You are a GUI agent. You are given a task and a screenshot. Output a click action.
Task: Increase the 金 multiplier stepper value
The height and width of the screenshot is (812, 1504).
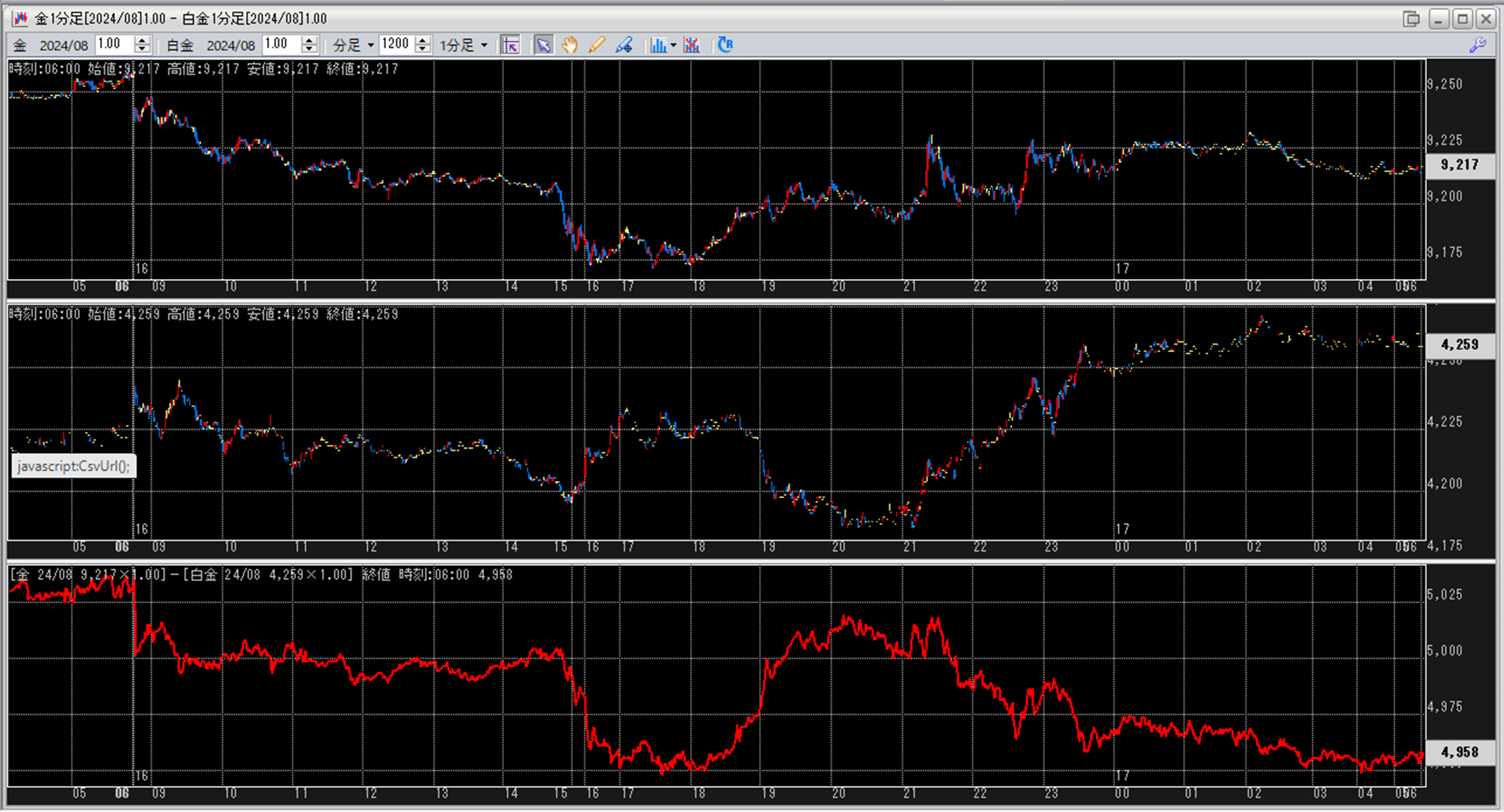click(x=142, y=40)
